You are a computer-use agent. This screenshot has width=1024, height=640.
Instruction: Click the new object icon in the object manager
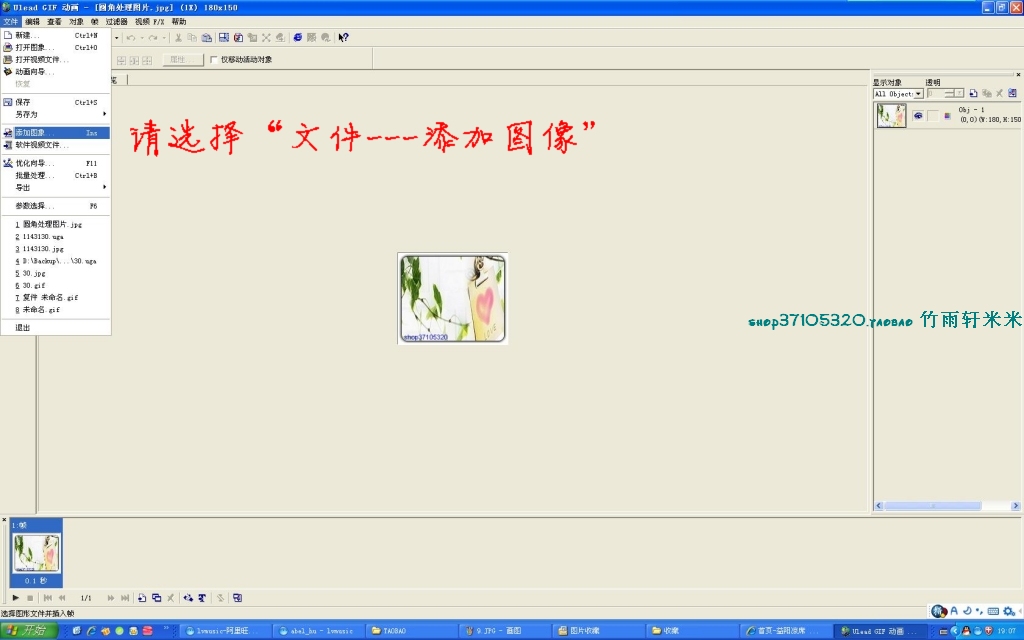point(973,93)
